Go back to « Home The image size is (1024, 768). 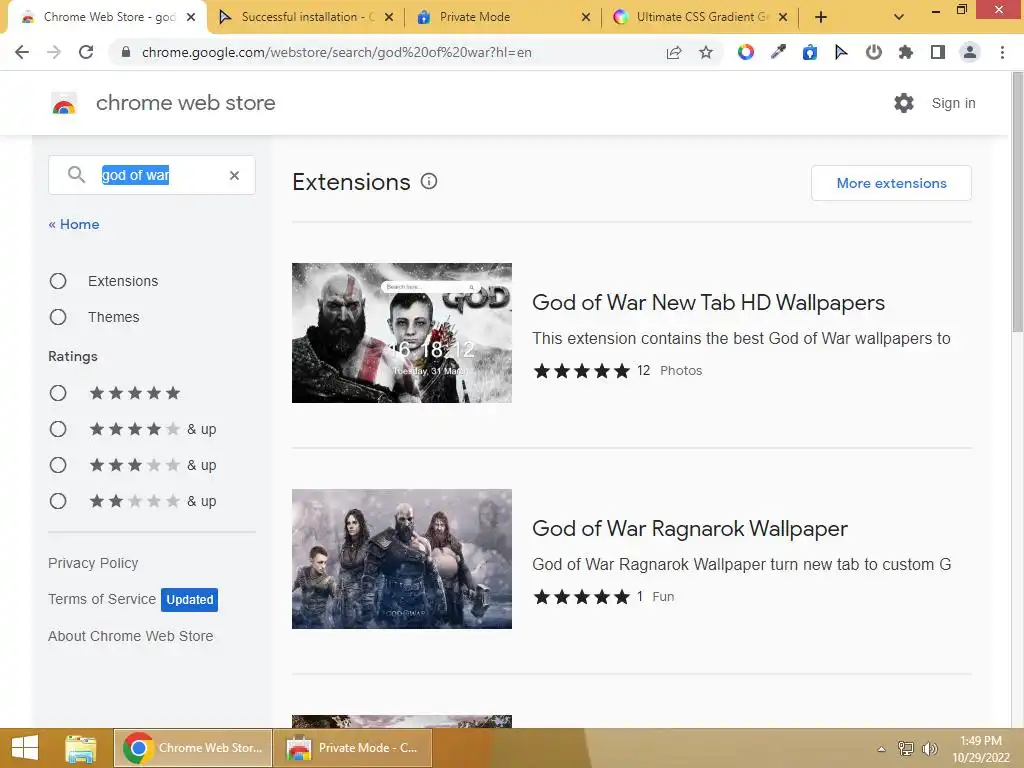tap(74, 224)
